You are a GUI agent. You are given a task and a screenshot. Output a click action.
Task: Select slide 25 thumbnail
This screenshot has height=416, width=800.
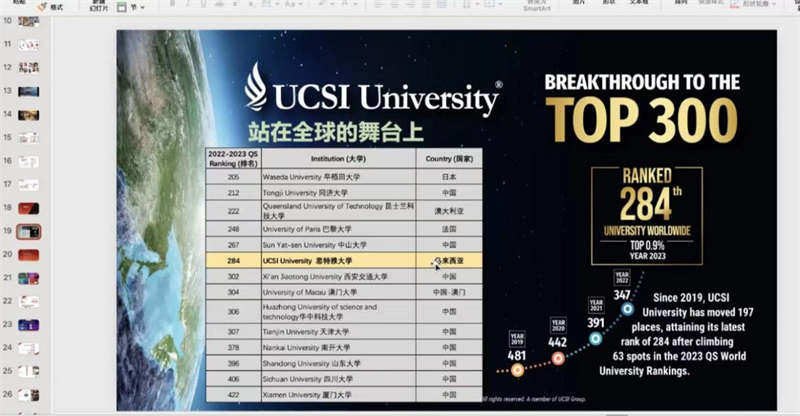pos(29,372)
